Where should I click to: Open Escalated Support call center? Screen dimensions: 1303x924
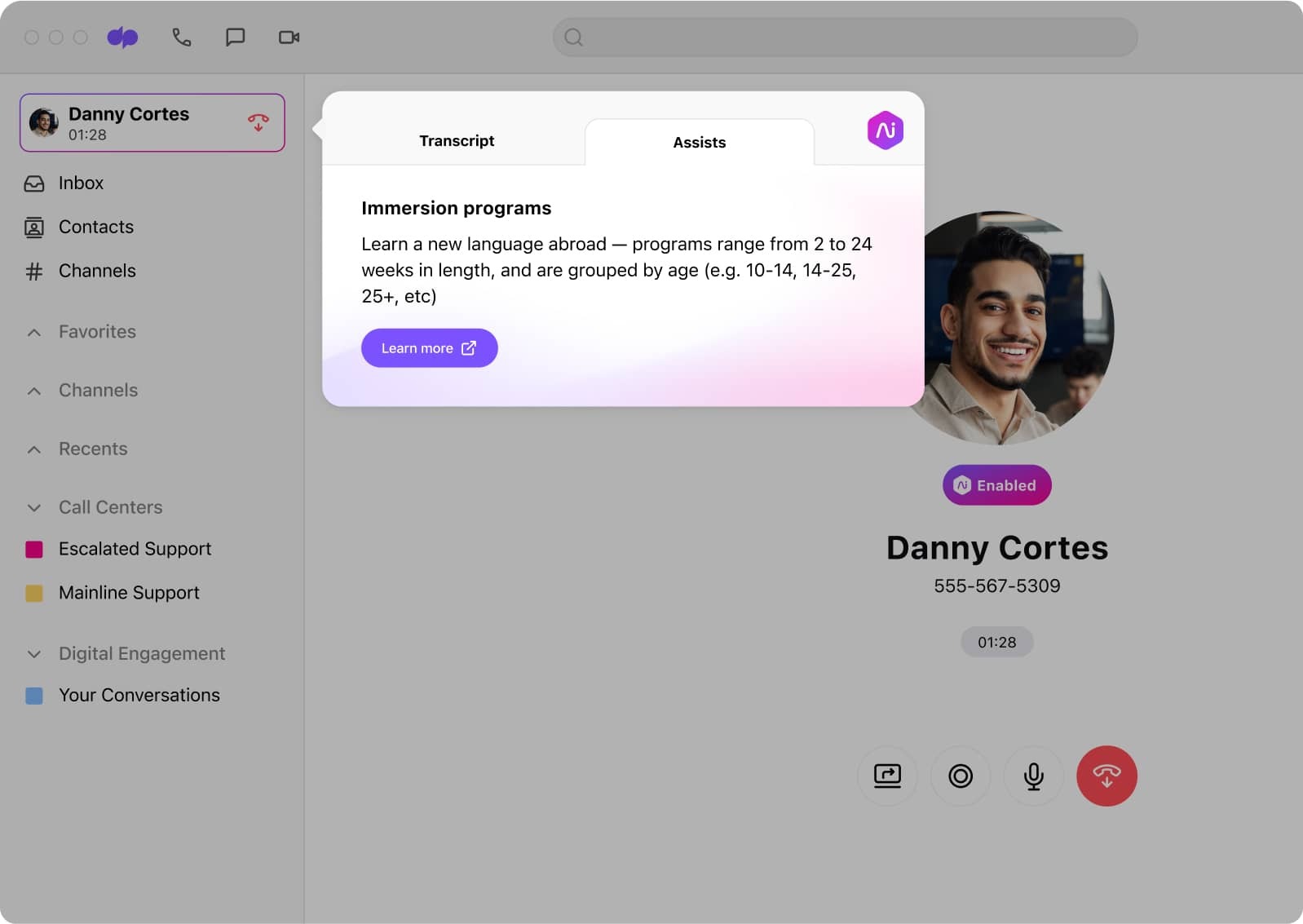click(135, 549)
